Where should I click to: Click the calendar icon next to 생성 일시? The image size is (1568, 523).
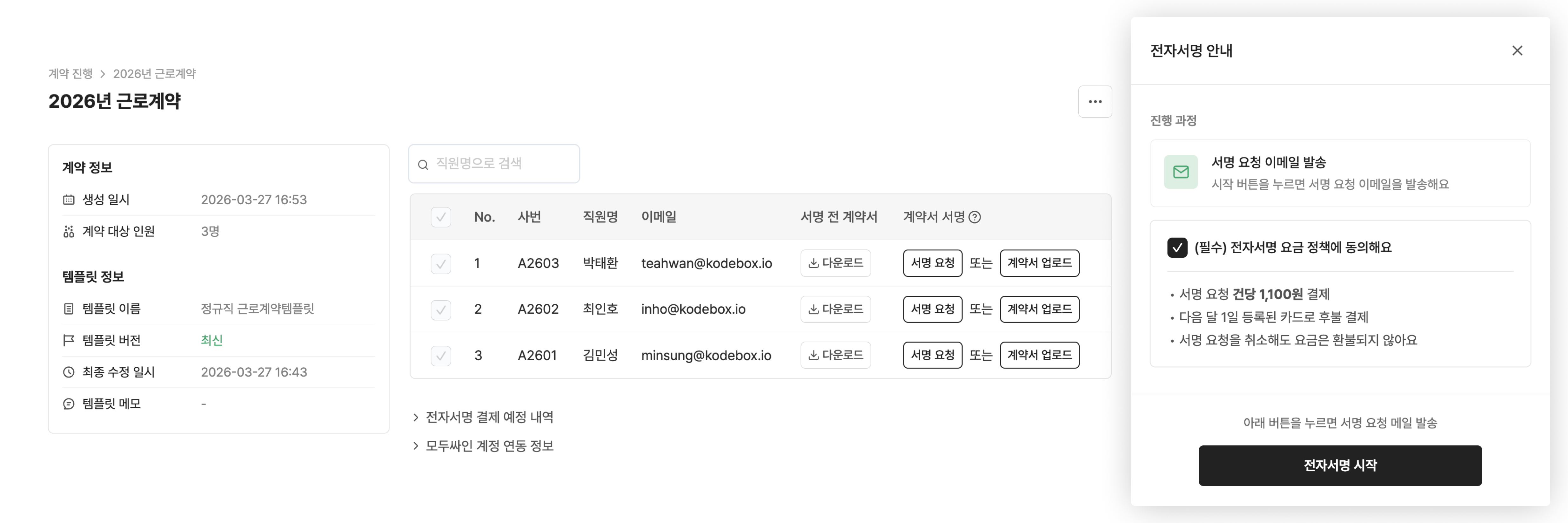coord(68,199)
